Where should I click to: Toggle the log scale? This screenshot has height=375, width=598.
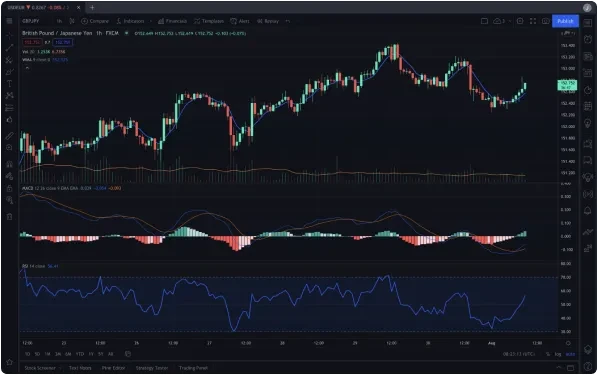(558, 354)
